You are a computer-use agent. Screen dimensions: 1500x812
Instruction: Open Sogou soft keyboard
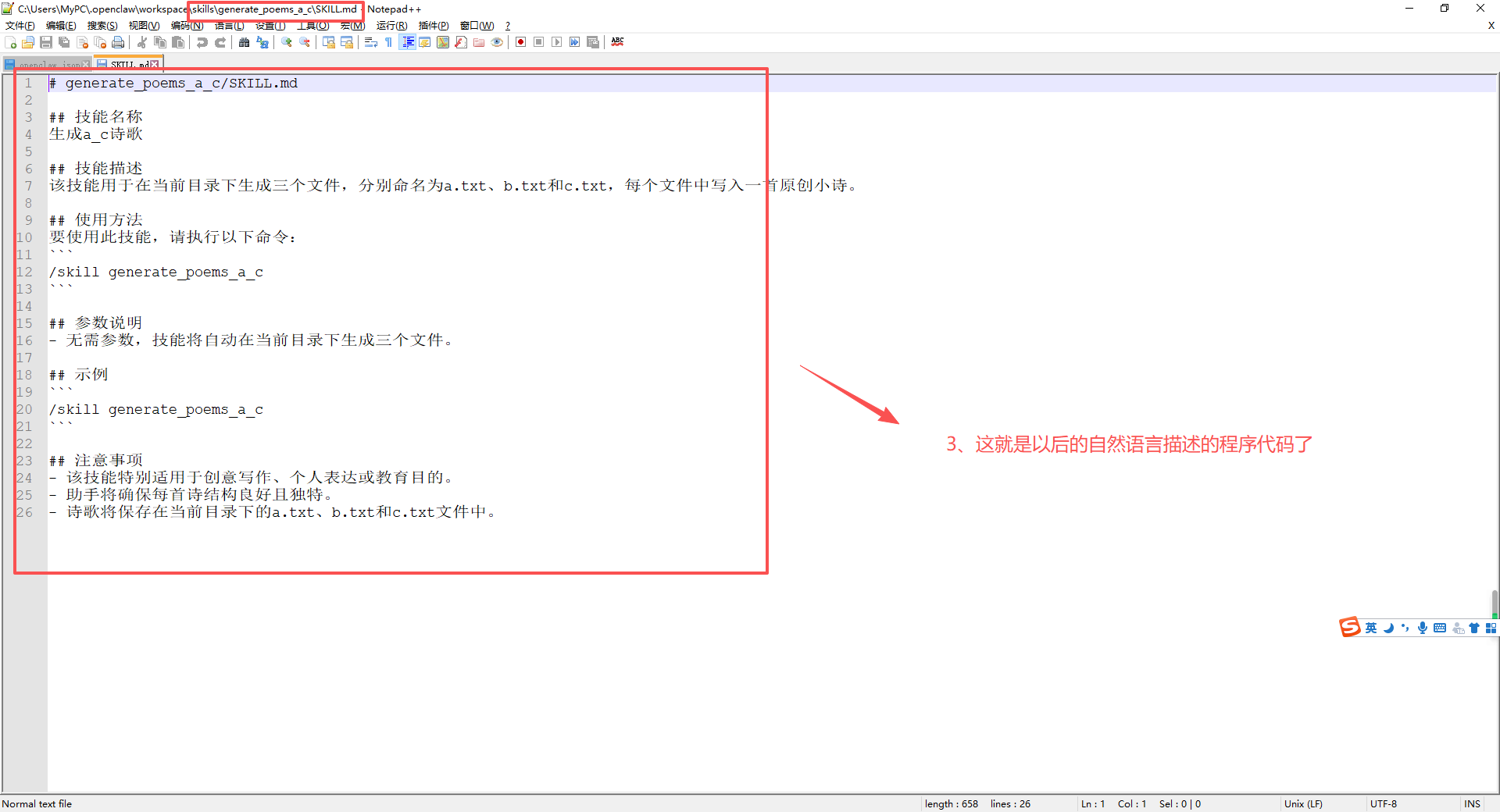pyautogui.click(x=1440, y=628)
